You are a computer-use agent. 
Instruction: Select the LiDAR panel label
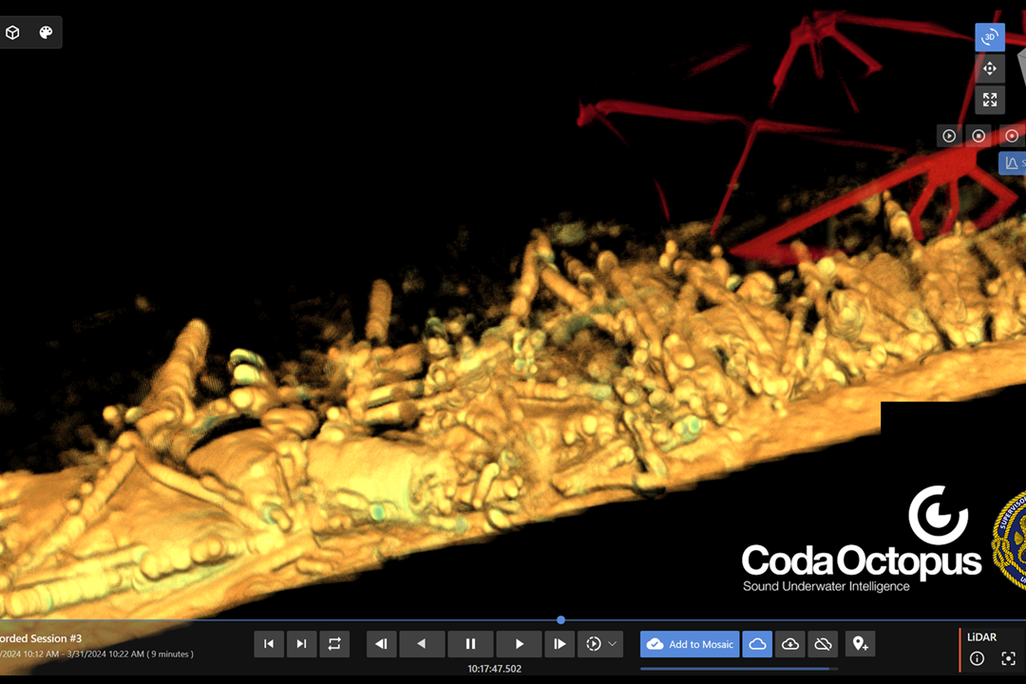point(981,636)
